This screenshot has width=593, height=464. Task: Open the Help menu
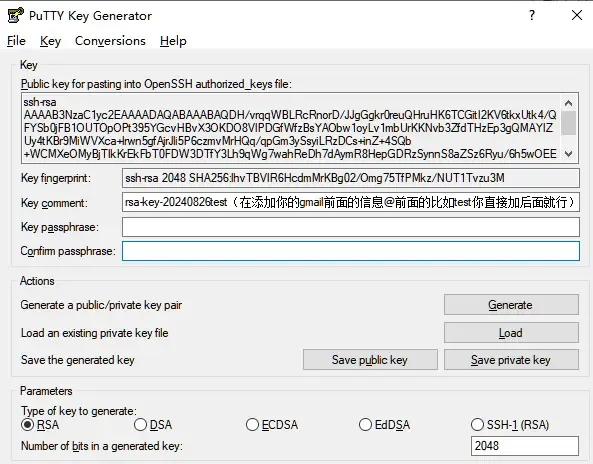click(x=173, y=41)
